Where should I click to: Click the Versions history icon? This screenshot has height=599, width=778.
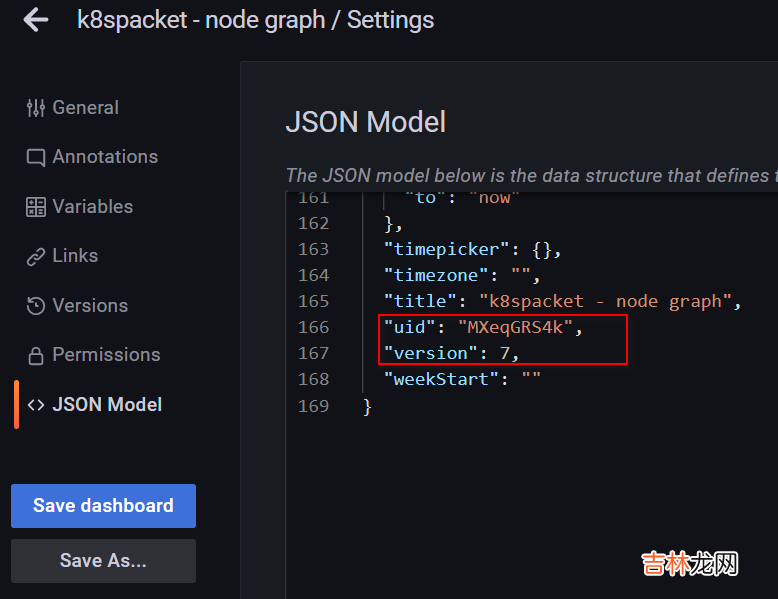click(x=36, y=306)
